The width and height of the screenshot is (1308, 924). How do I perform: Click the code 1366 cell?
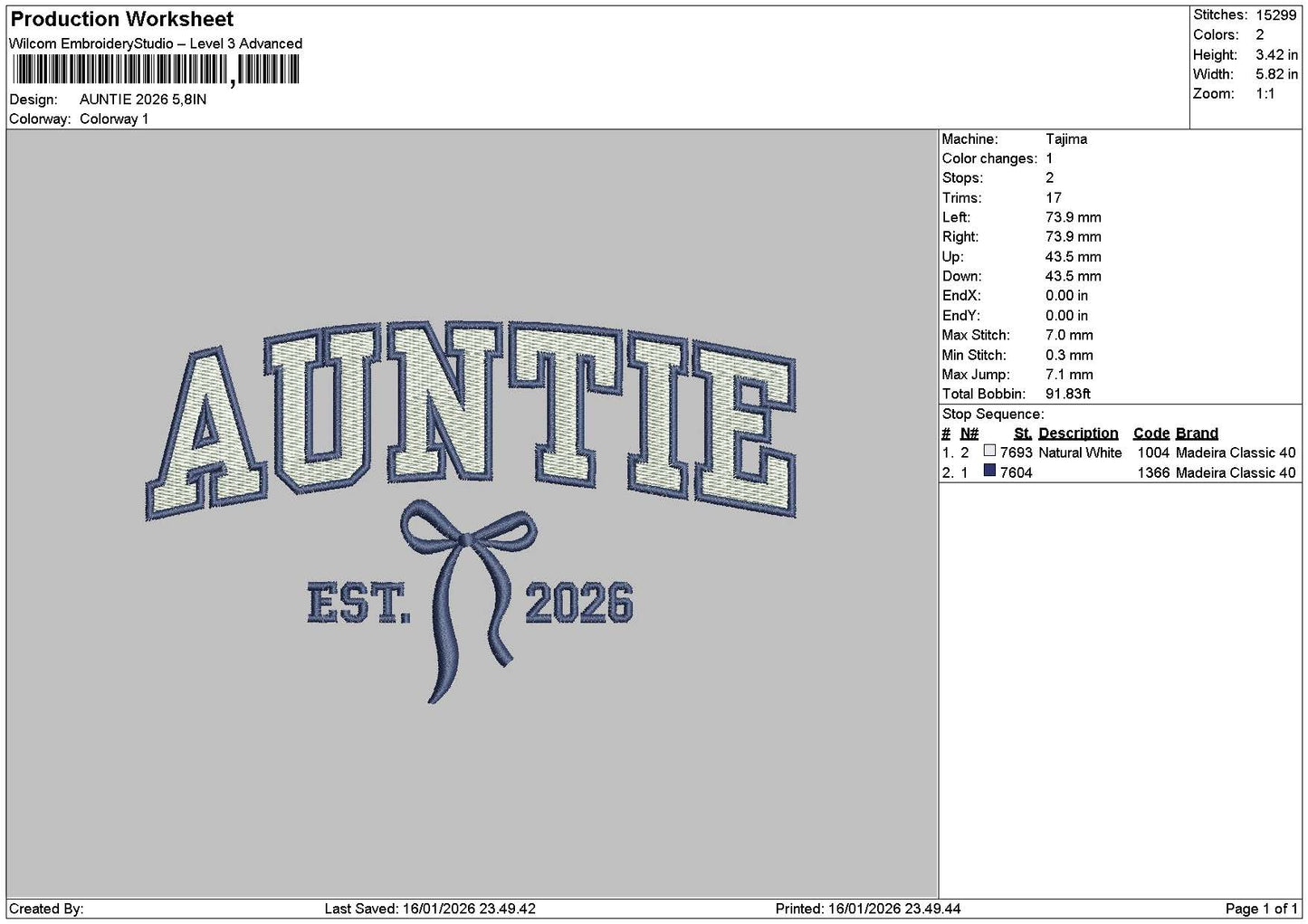(x=1153, y=472)
